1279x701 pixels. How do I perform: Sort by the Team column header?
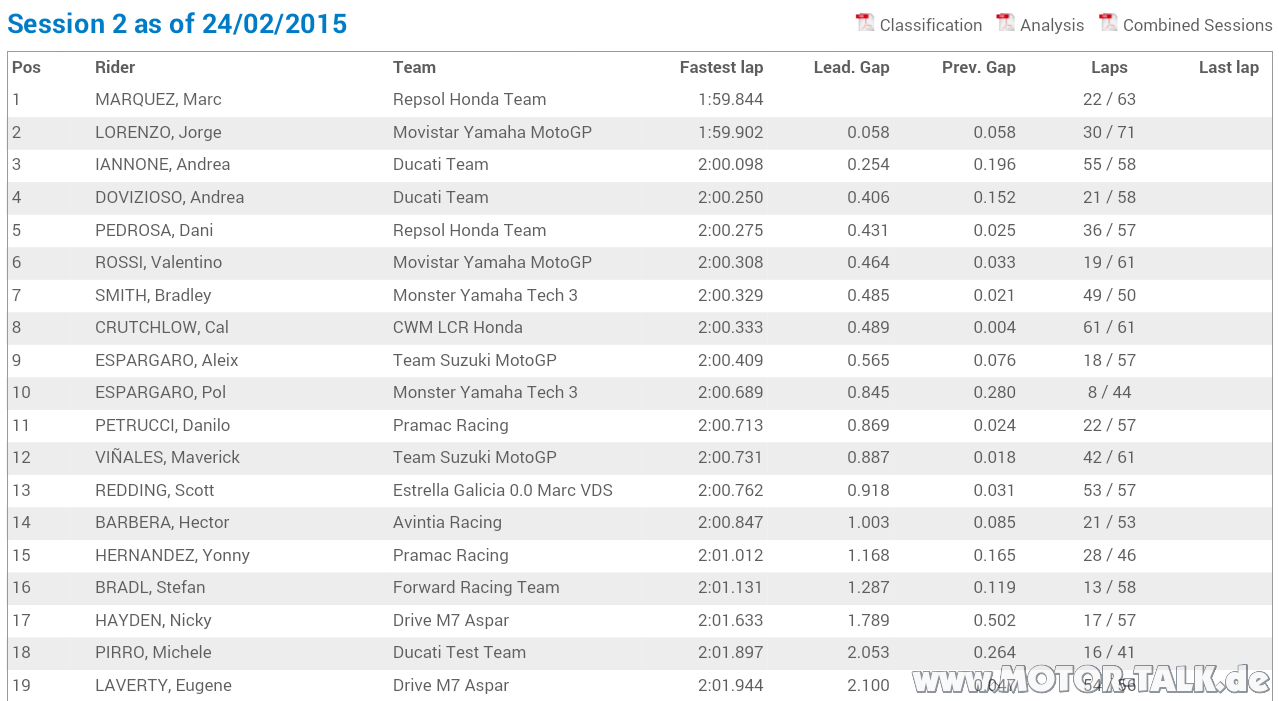point(414,67)
